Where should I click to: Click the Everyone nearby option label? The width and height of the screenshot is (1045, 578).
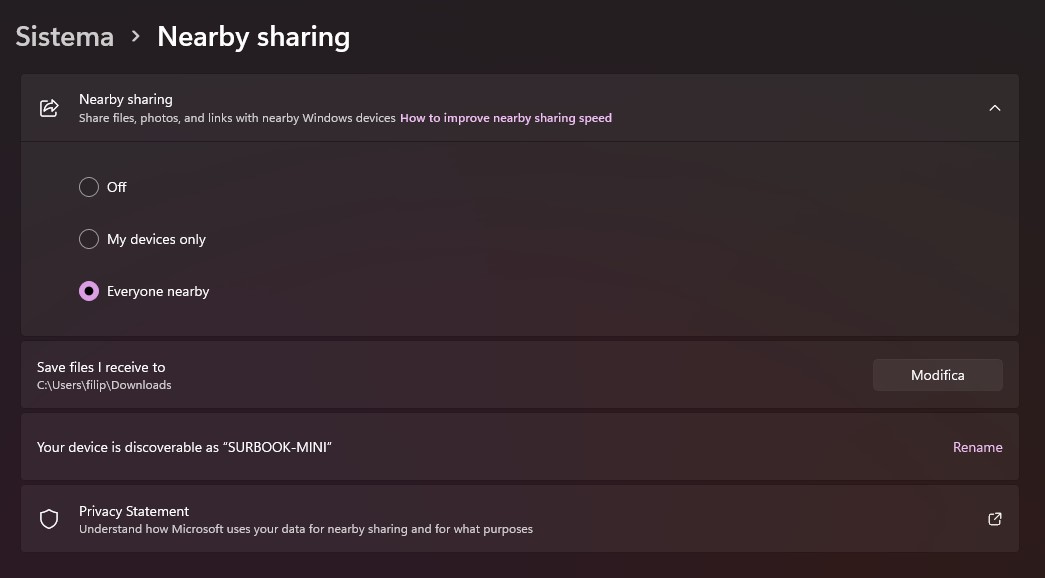158,291
